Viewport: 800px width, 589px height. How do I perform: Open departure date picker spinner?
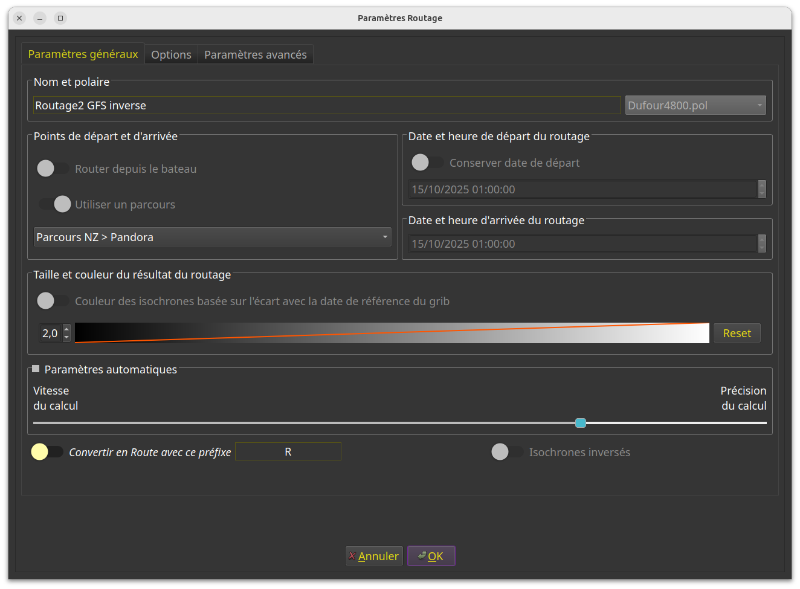[x=762, y=189]
